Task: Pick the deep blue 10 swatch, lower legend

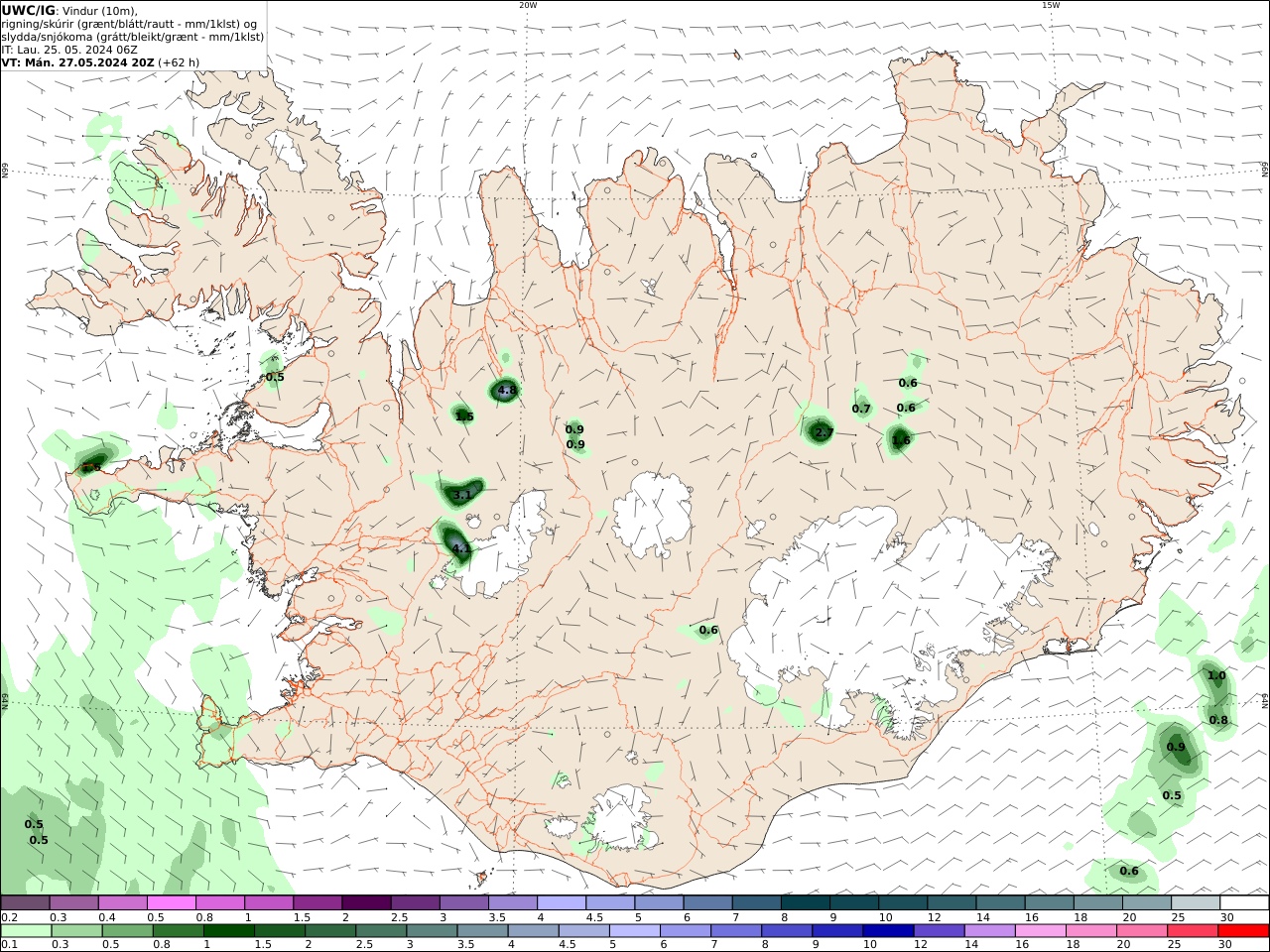Action: point(888,931)
